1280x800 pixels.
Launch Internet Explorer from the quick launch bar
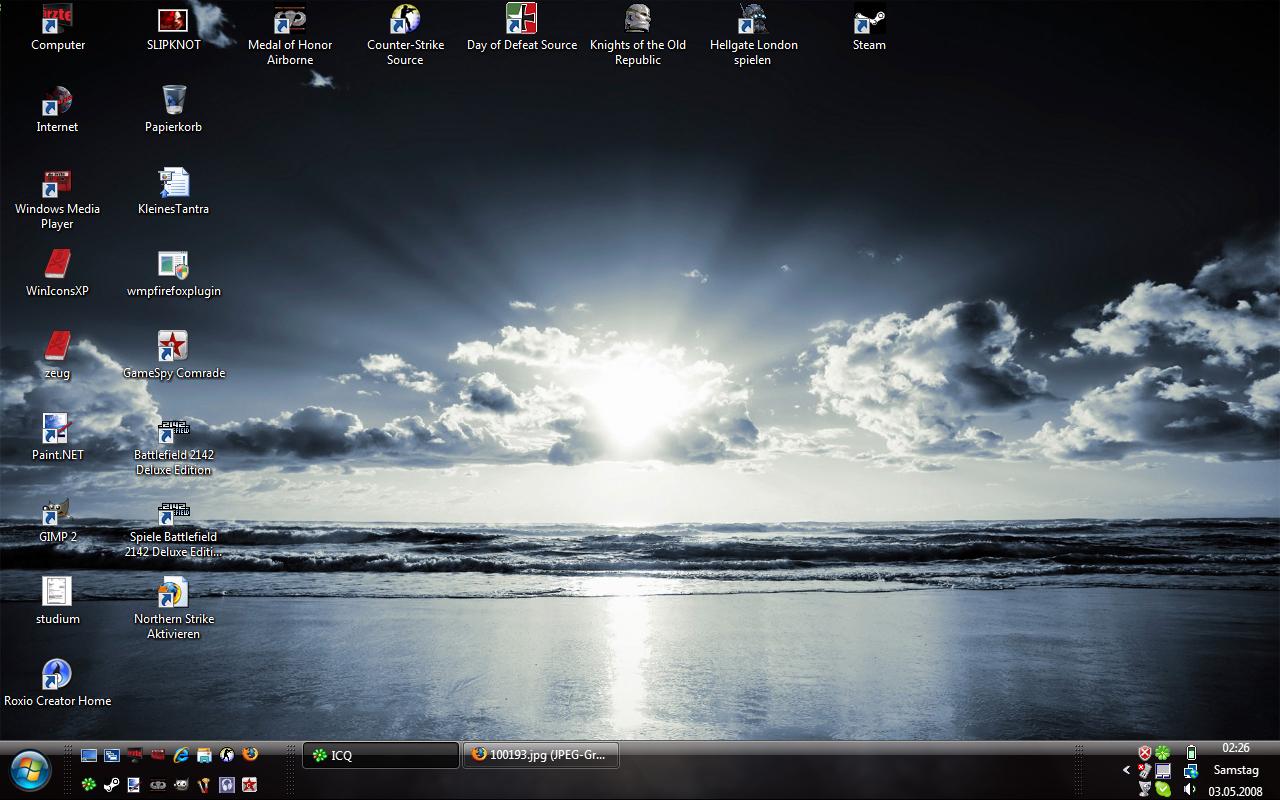pyautogui.click(x=181, y=755)
